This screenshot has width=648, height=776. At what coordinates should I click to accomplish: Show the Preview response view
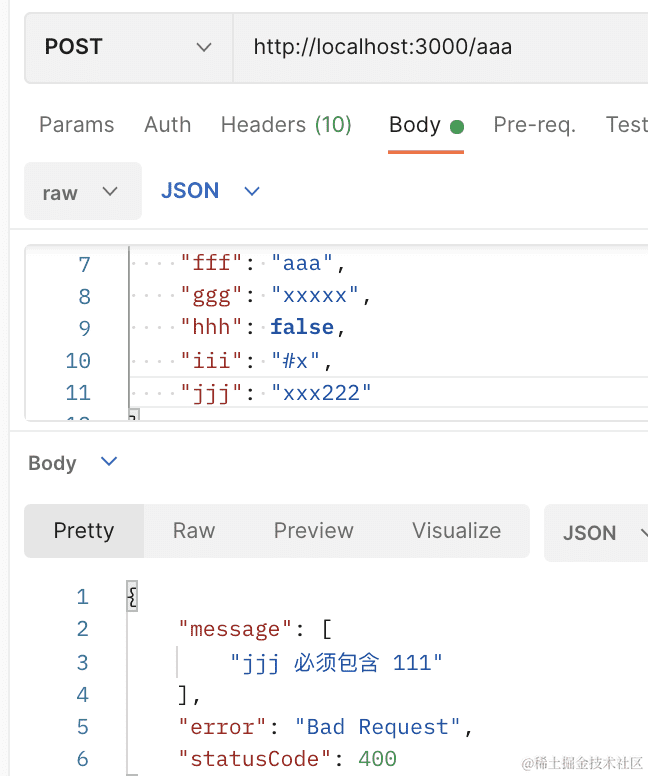pos(313,531)
